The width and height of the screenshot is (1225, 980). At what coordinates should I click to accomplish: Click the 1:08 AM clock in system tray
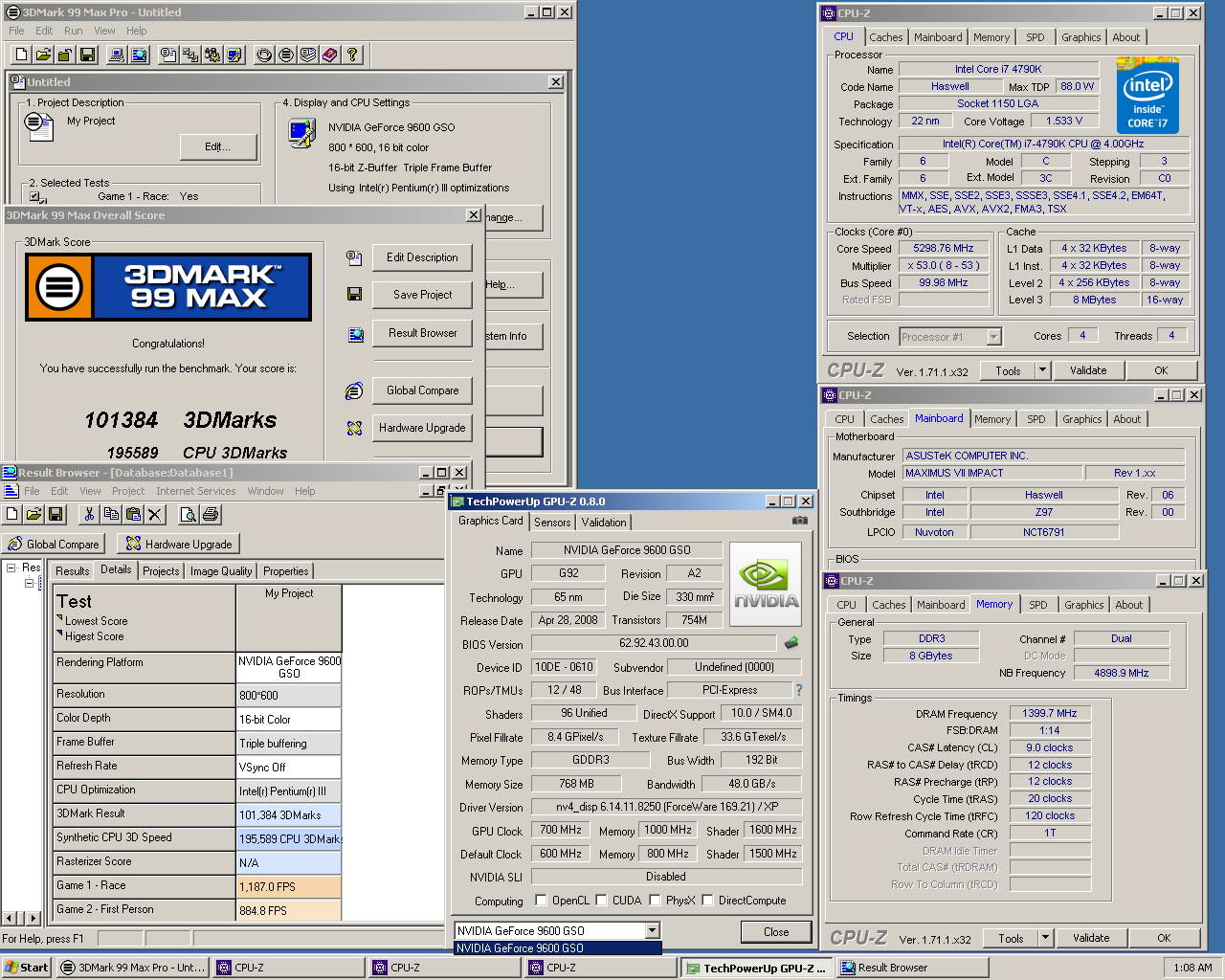coord(1192,968)
